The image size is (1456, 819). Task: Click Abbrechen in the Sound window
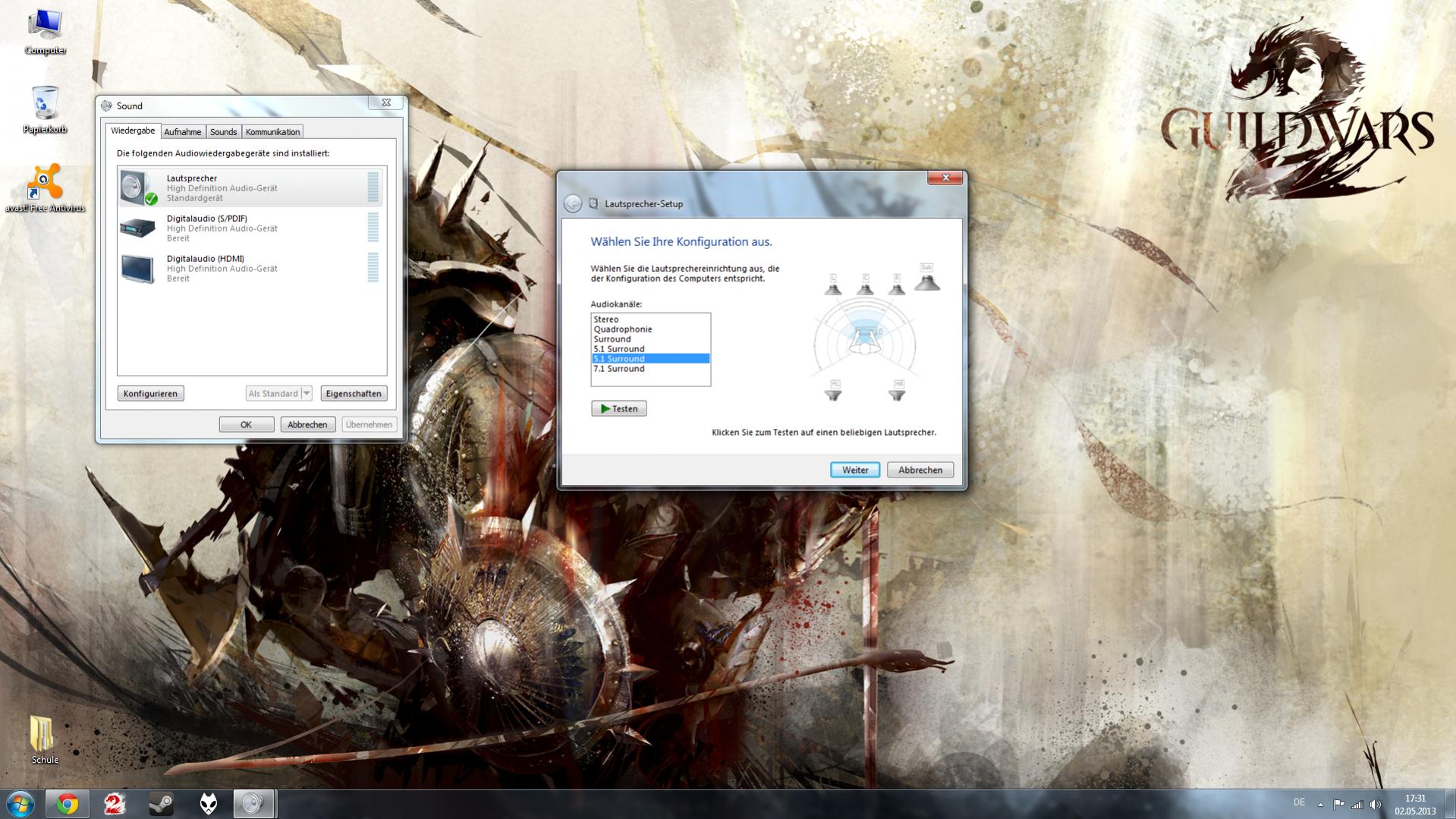coord(307,424)
